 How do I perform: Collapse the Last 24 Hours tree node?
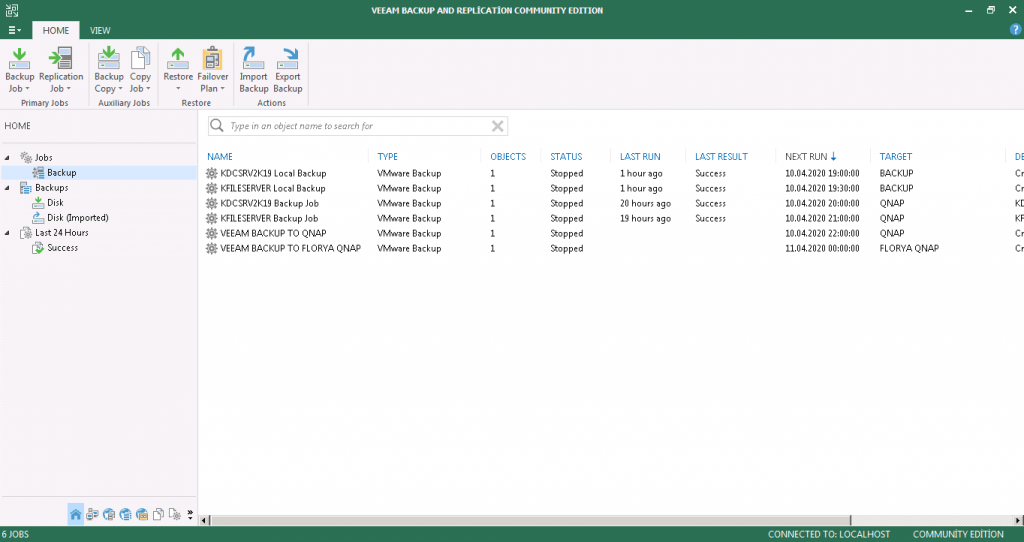coord(8,233)
